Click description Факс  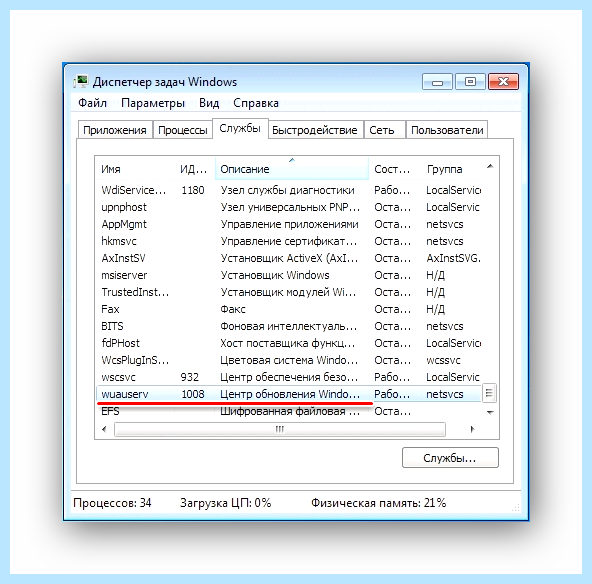coord(233,309)
